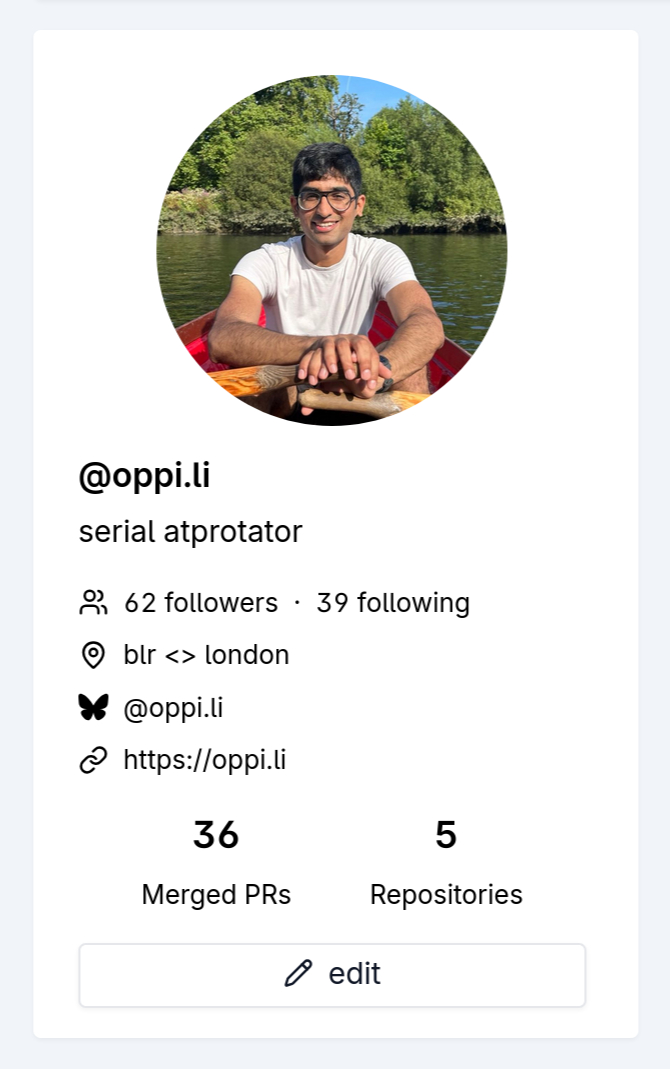The width and height of the screenshot is (670, 1069).
Task: Click the number 5 repositories stat
Action: pyautogui.click(x=446, y=835)
